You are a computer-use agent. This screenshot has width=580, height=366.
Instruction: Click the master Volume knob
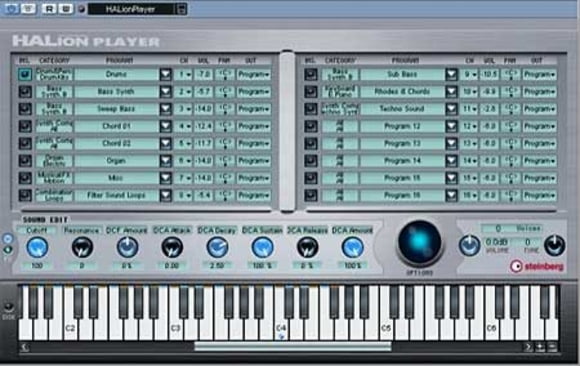pos(469,246)
